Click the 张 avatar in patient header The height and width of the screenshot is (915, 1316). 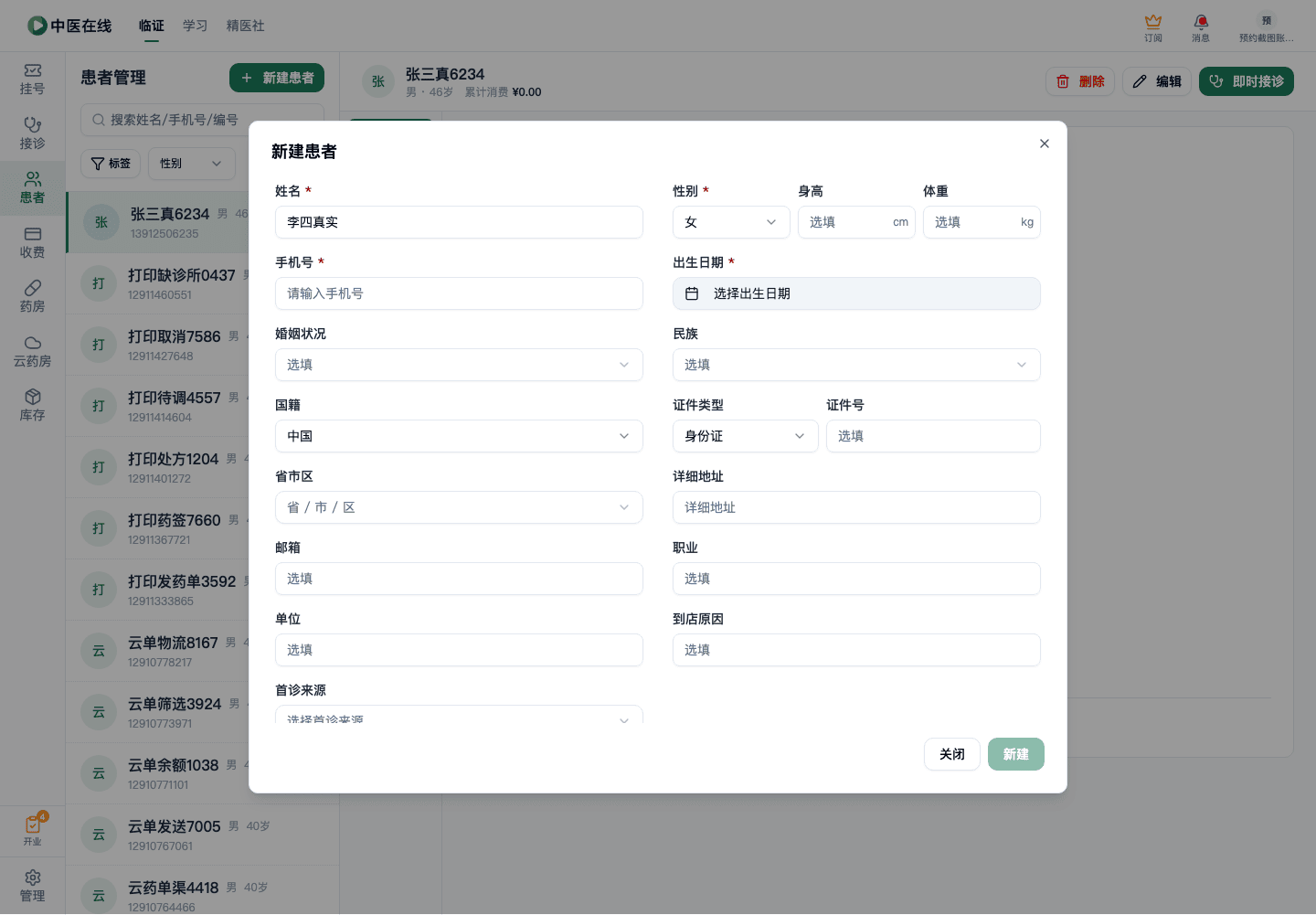click(378, 81)
